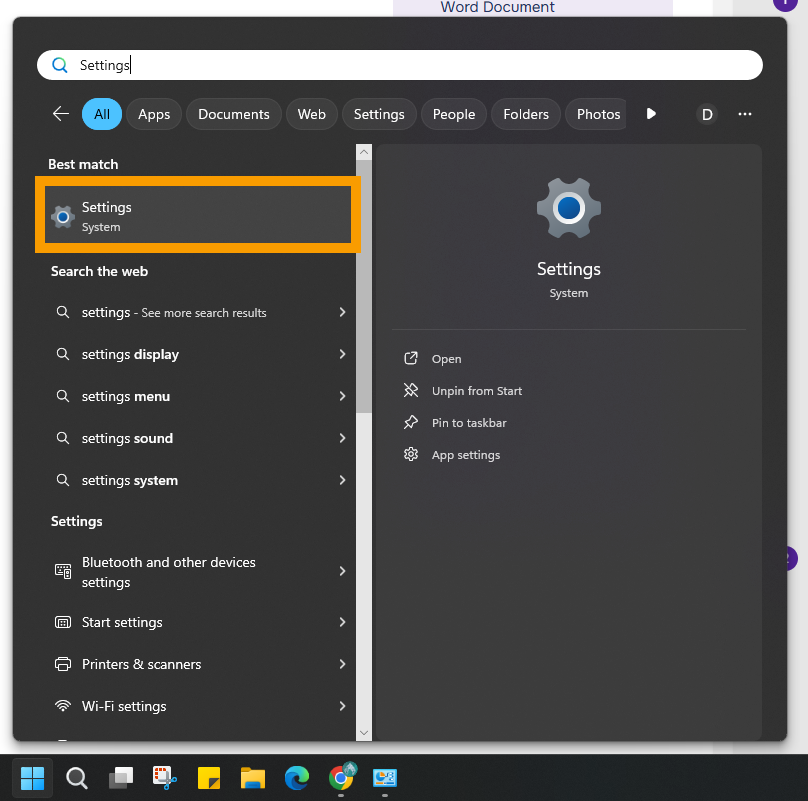808x801 pixels.
Task: Expand the Bluetooth and other devices chevron
Action: 342,571
